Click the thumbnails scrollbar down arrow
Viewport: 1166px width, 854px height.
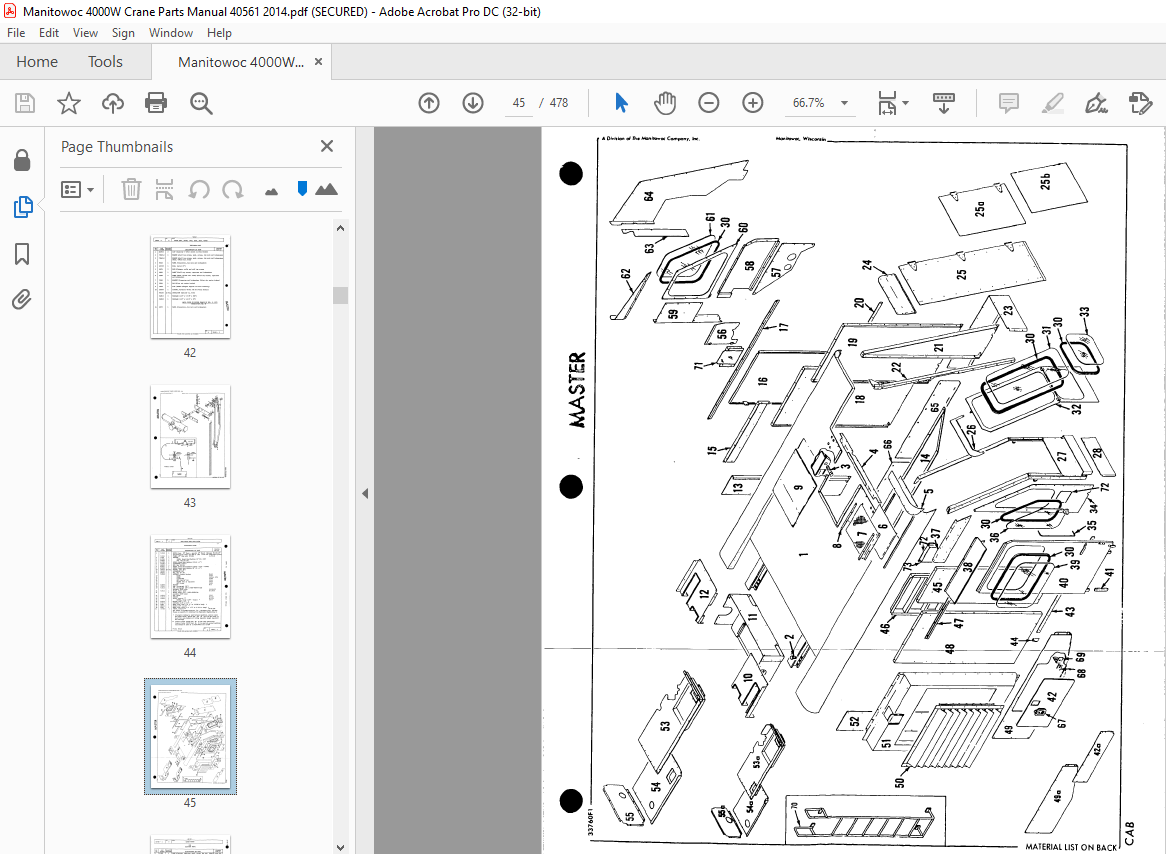click(341, 847)
